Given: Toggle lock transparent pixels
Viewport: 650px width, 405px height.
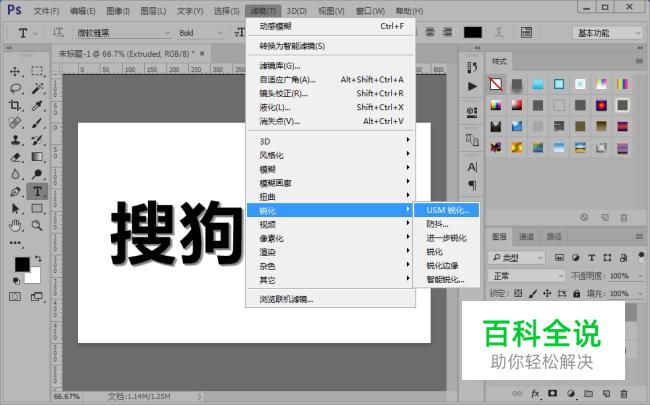Looking at the screenshot, I should (518, 293).
